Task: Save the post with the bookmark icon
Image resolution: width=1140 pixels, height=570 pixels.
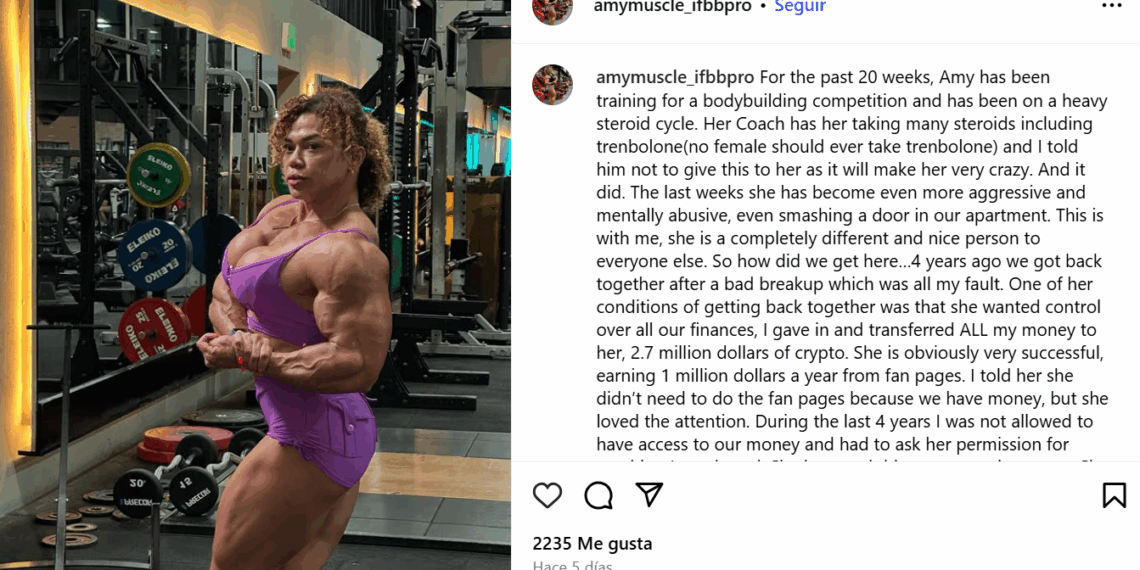Action: tap(1114, 495)
